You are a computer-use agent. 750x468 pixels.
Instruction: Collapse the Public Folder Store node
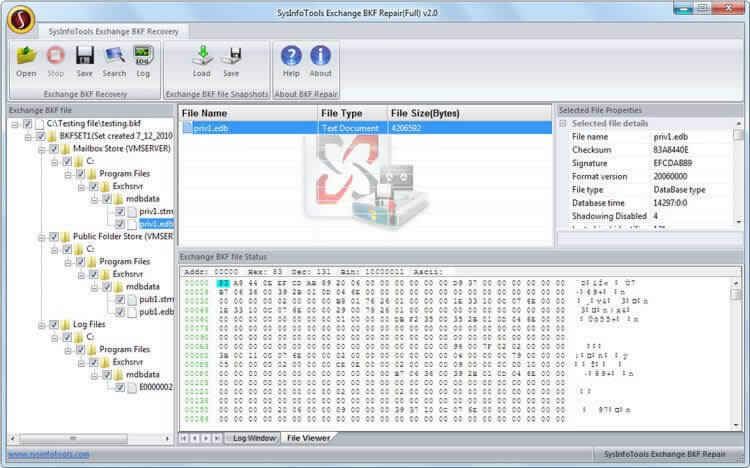42,237
